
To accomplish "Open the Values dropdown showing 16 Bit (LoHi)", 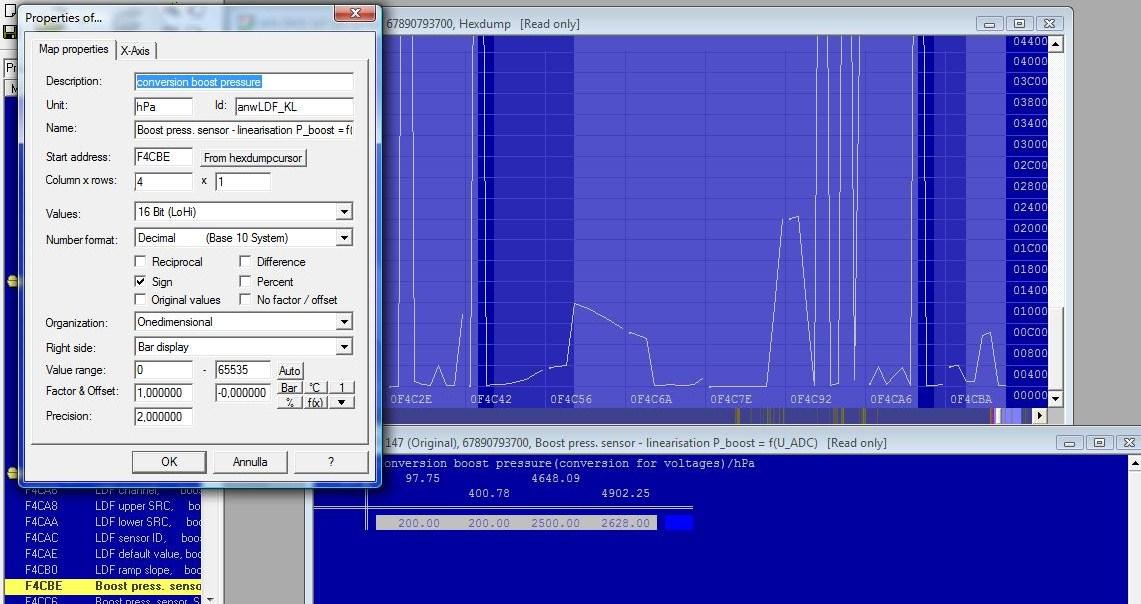I will click(344, 212).
